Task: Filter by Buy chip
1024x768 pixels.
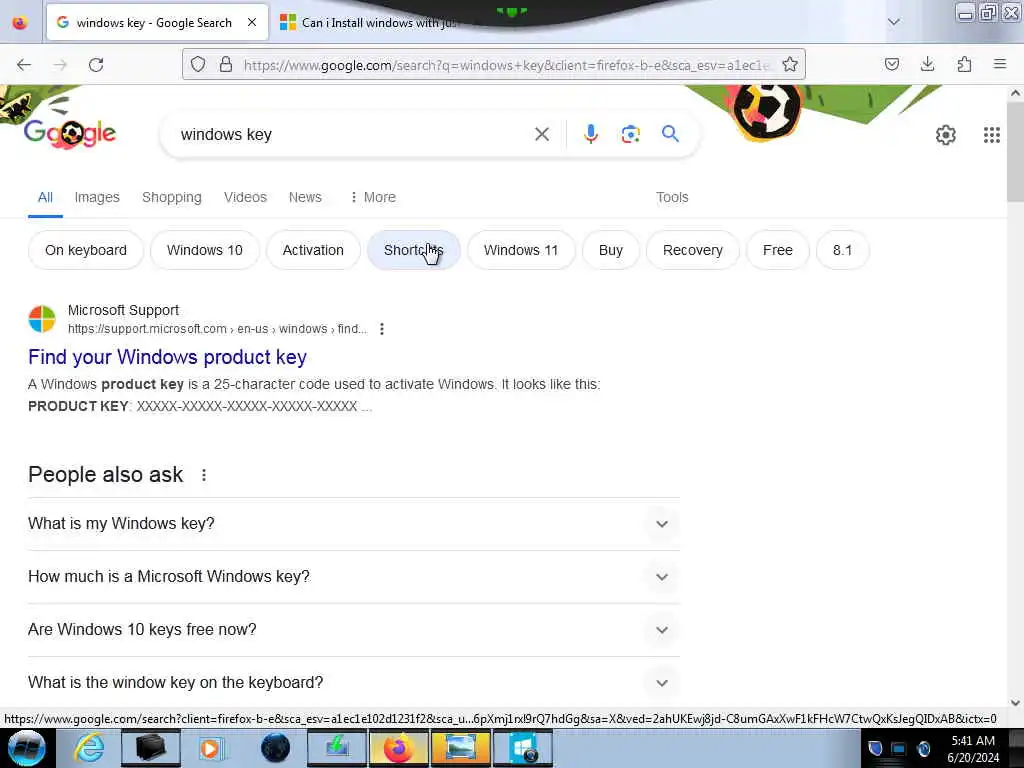Action: pos(611,250)
